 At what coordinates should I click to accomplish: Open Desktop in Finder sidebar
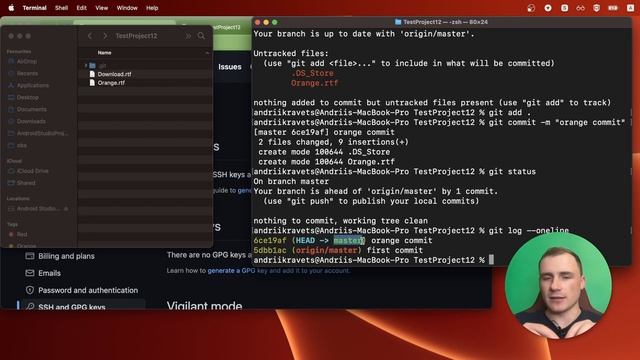tap(28, 98)
